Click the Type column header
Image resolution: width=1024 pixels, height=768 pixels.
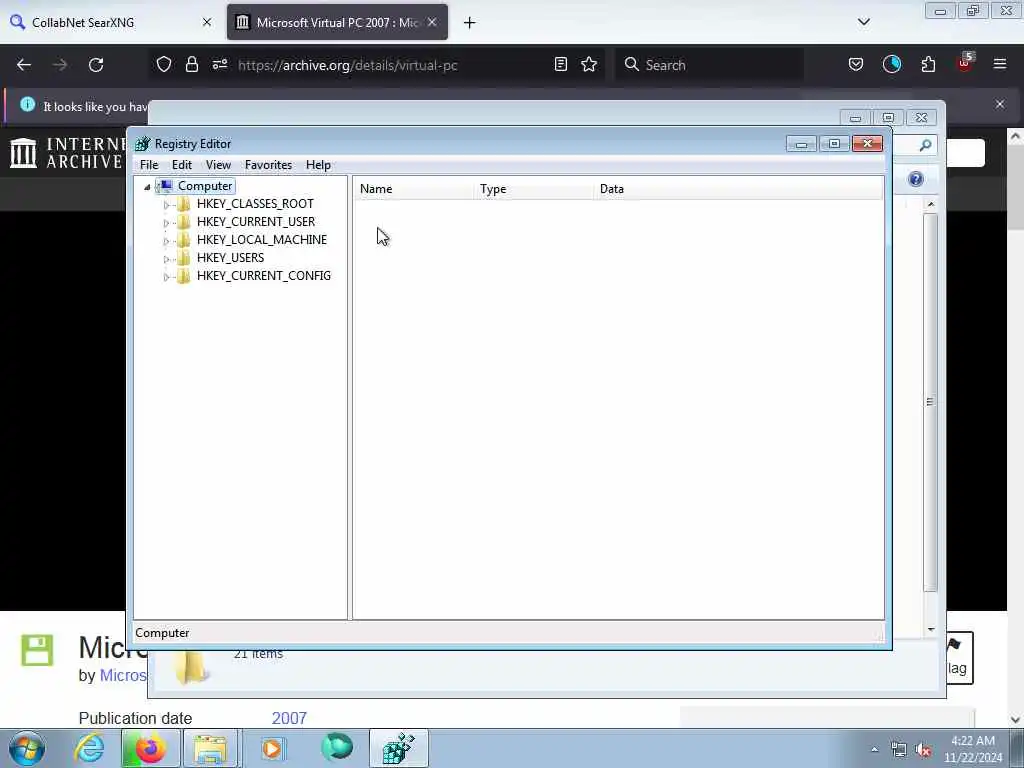[534, 189]
